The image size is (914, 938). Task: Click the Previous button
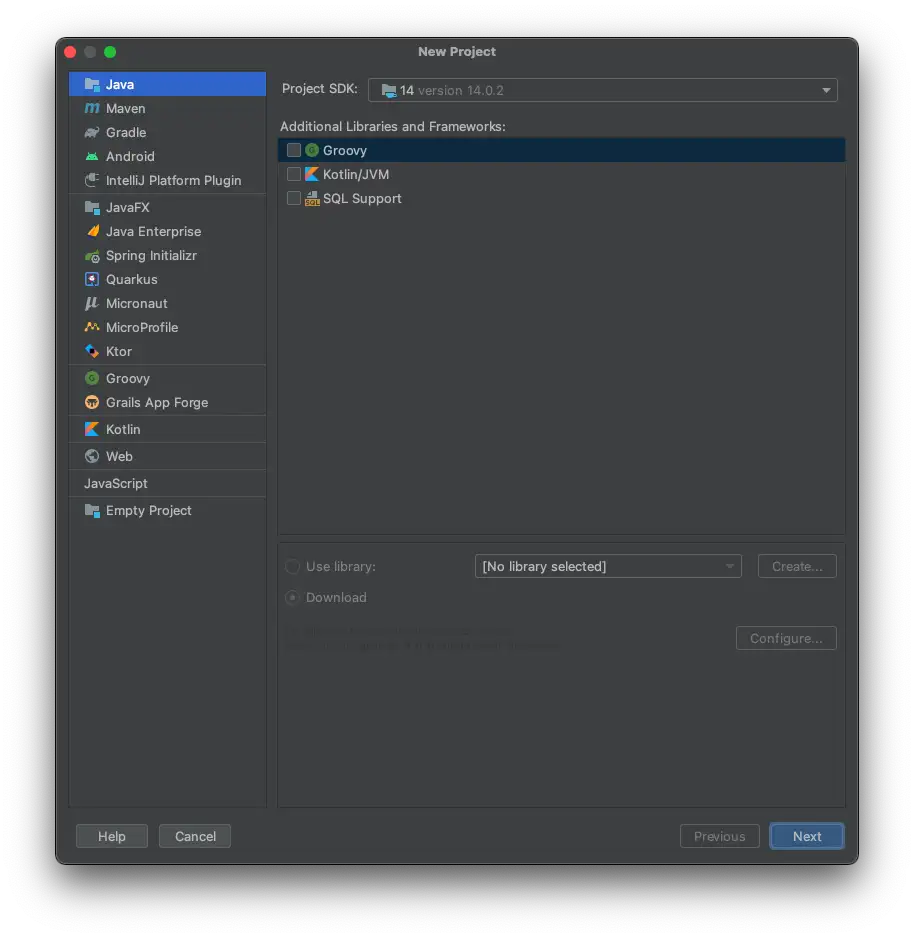coord(720,836)
